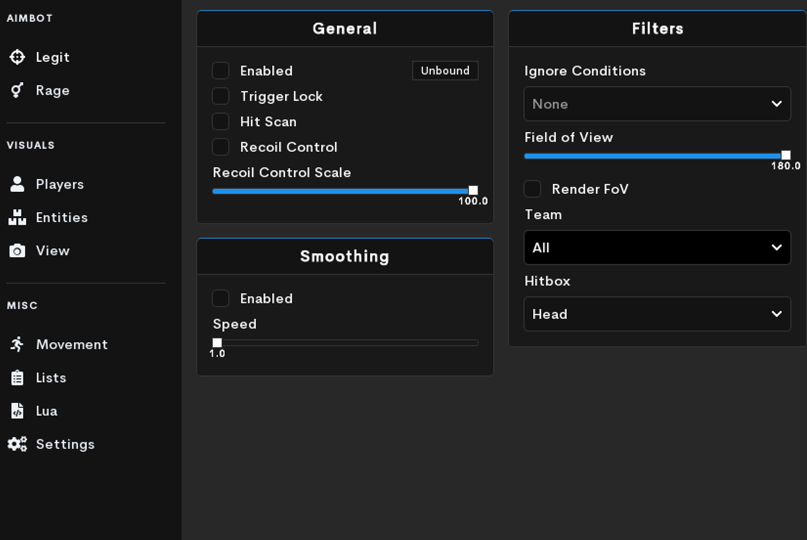Switch to the Legit sidebar section

click(52, 57)
